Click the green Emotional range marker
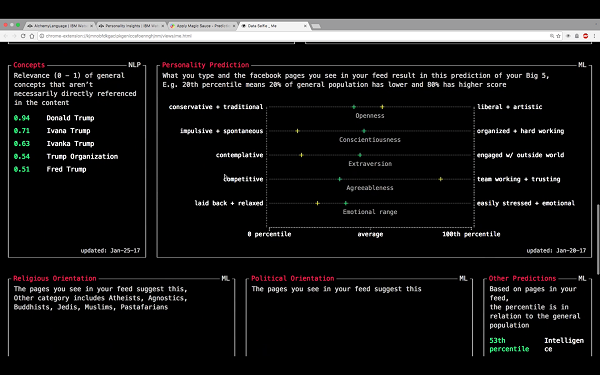Screen dimensions: 600x375 (346, 203)
